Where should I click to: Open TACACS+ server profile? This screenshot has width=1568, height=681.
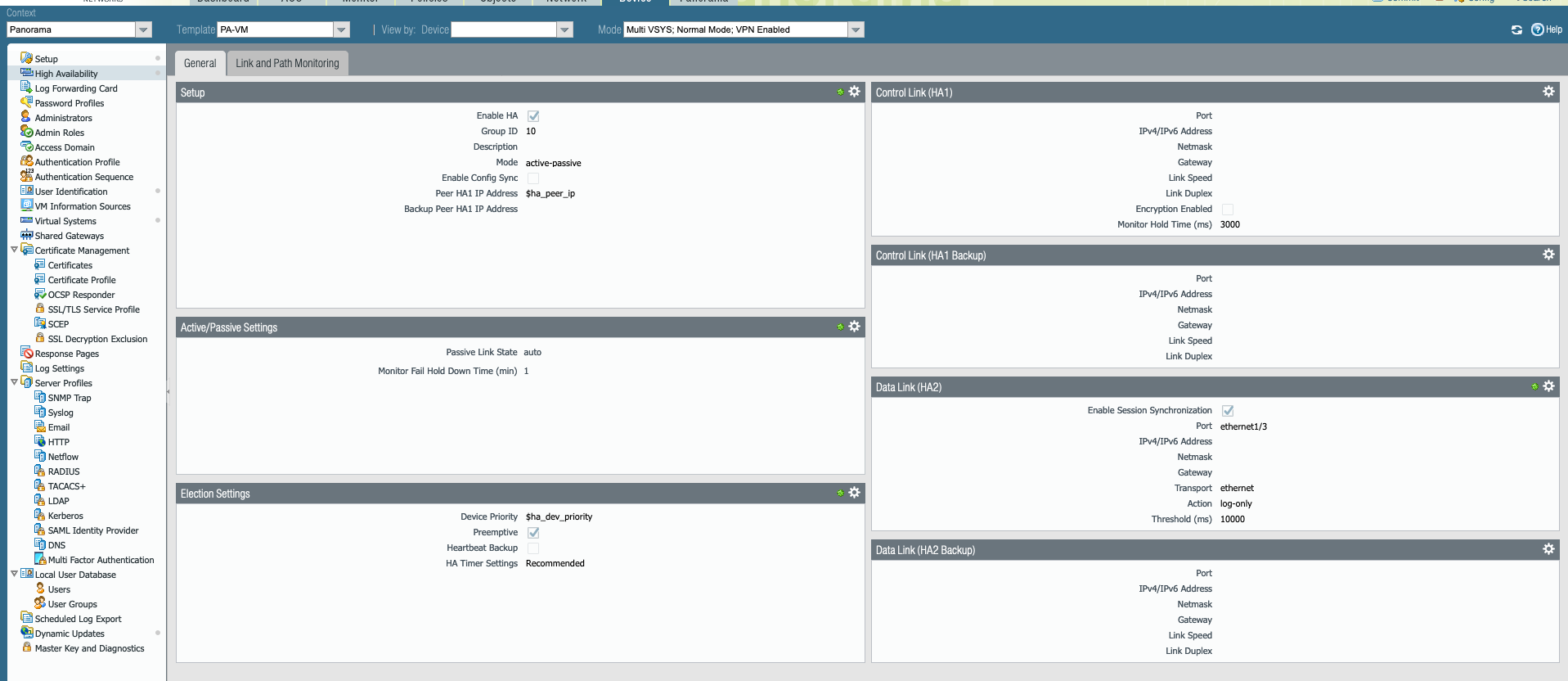click(66, 486)
